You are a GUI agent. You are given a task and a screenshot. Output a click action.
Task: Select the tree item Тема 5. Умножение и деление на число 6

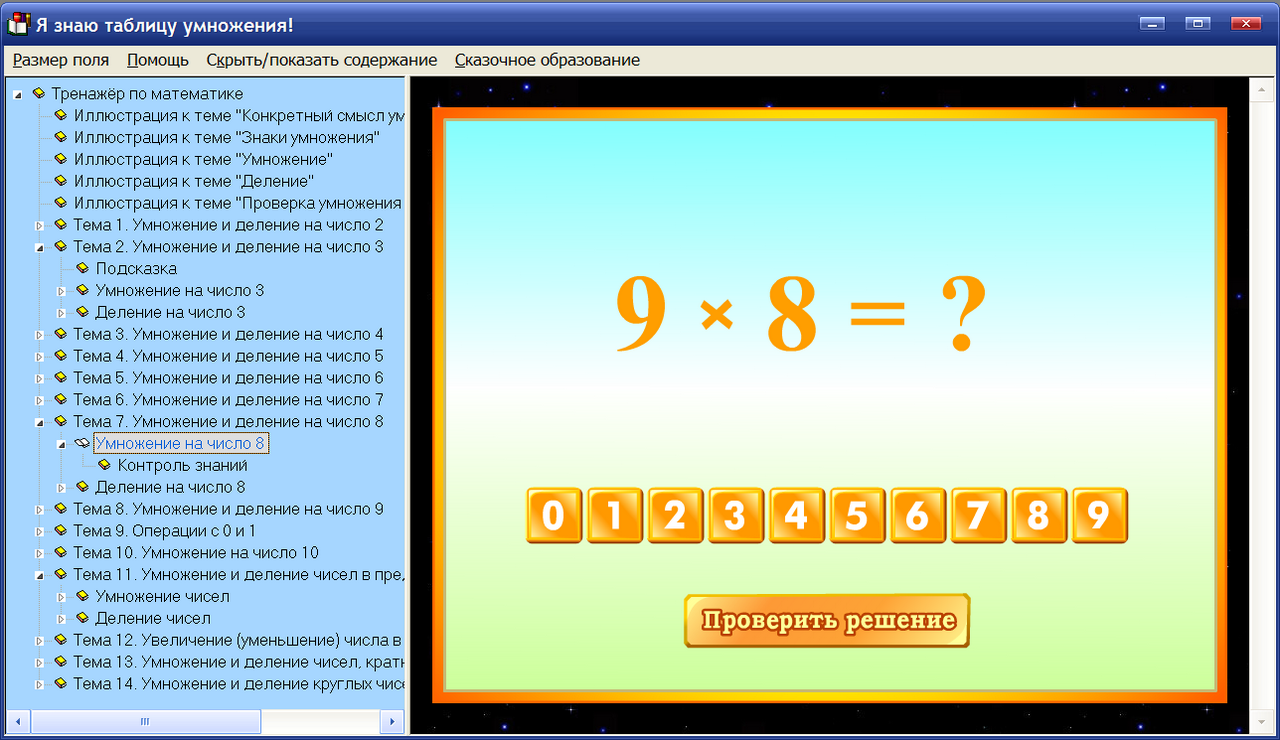pyautogui.click(x=229, y=378)
